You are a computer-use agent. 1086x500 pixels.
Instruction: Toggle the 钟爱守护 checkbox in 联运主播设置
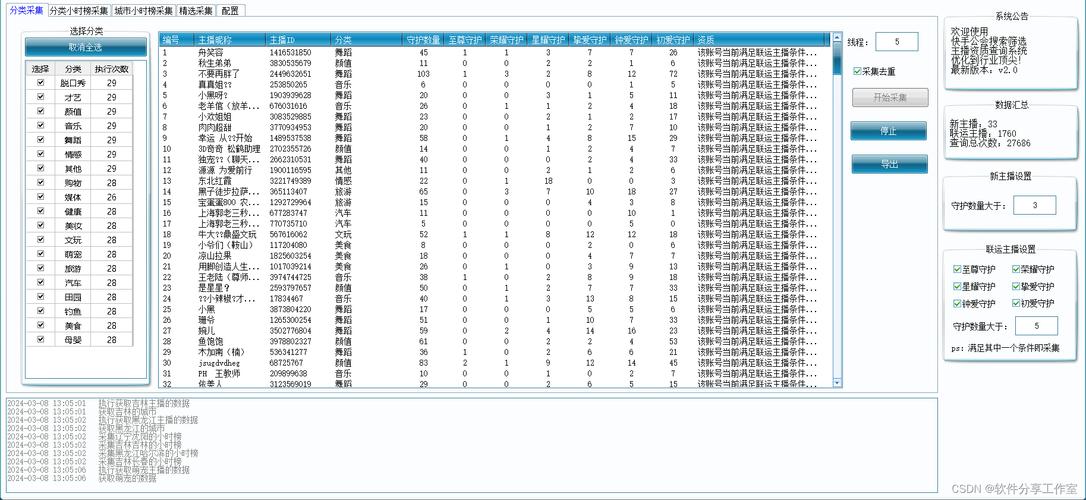pos(957,303)
